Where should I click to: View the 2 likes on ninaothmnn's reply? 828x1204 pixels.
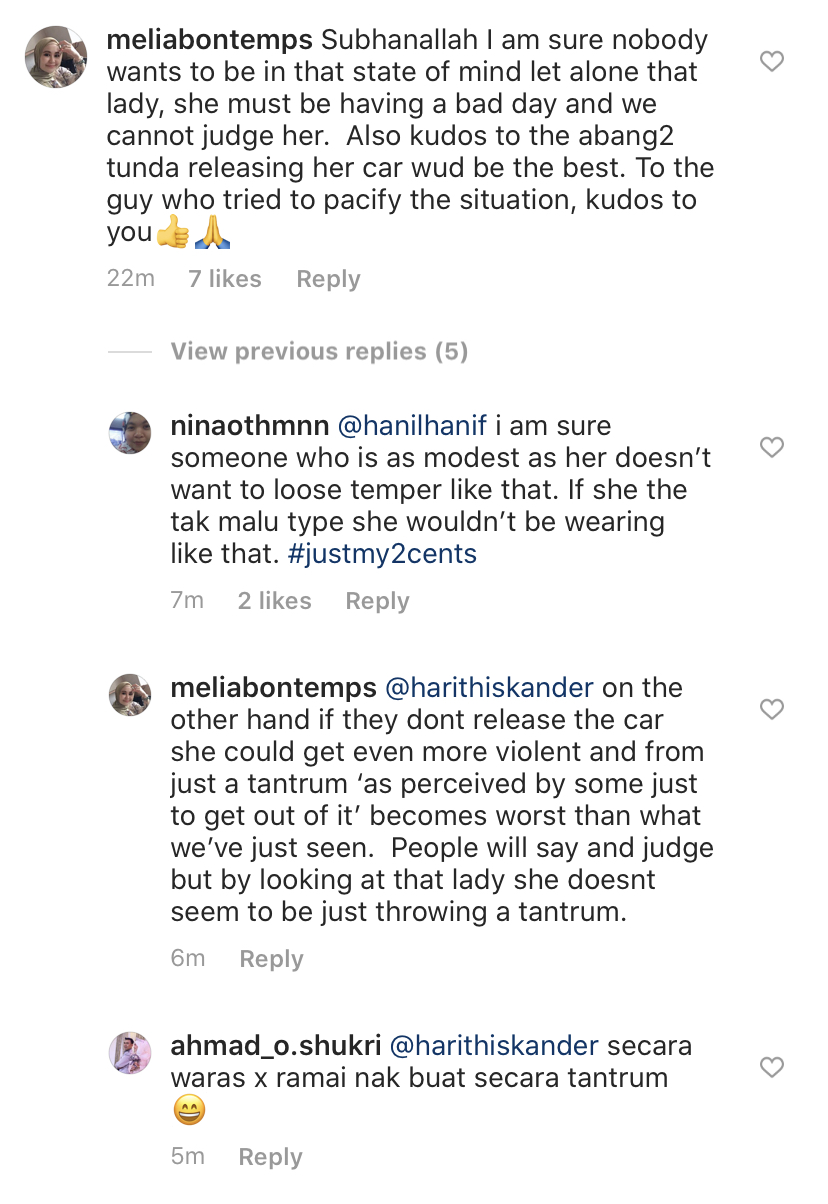275,601
